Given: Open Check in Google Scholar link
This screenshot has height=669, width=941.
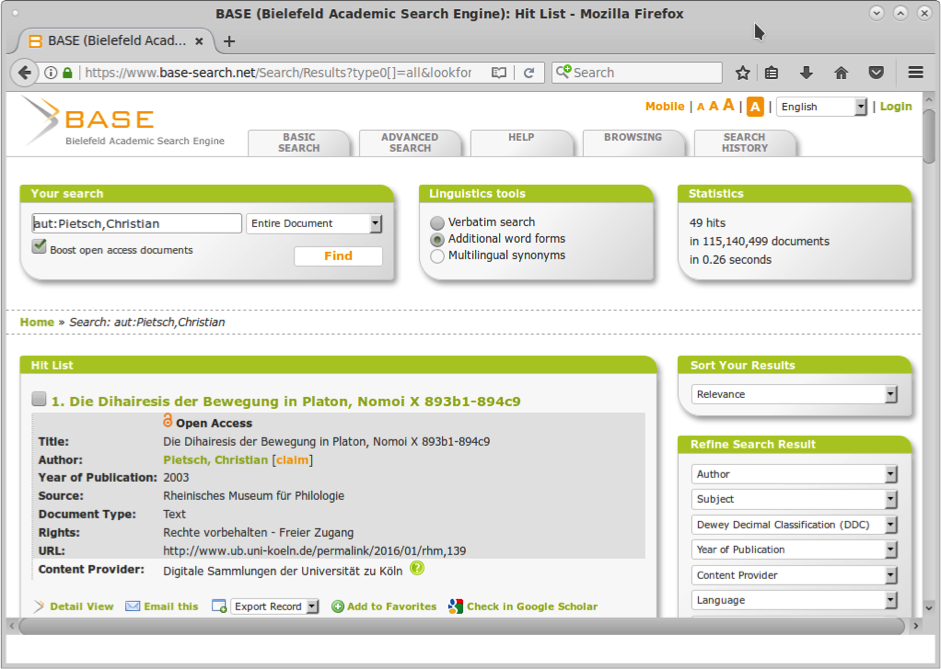Looking at the screenshot, I should click(531, 606).
